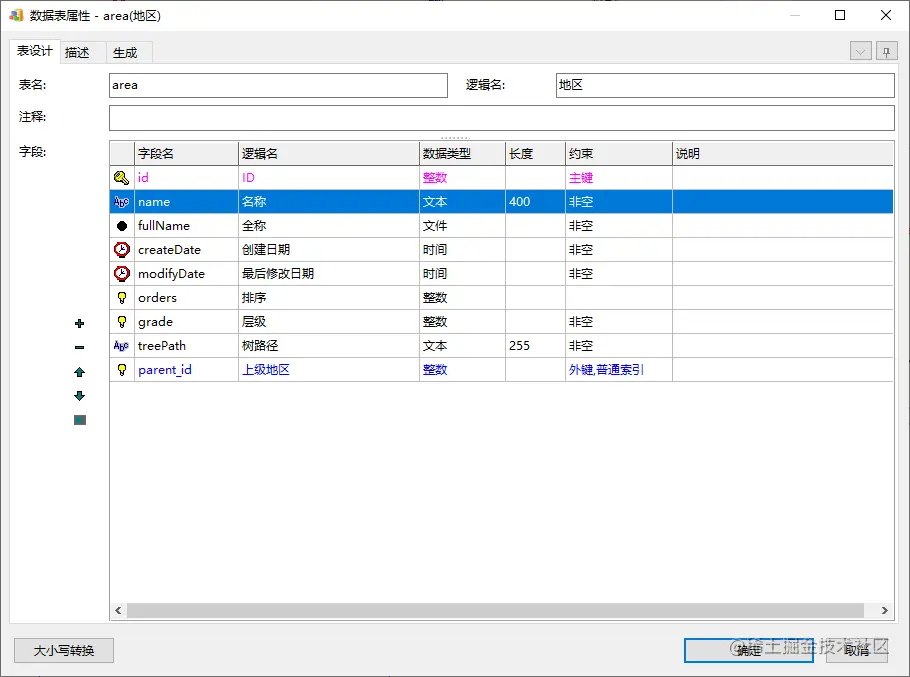This screenshot has width=910, height=677.
Task: Select the orders field name cell
Action: (x=186, y=298)
